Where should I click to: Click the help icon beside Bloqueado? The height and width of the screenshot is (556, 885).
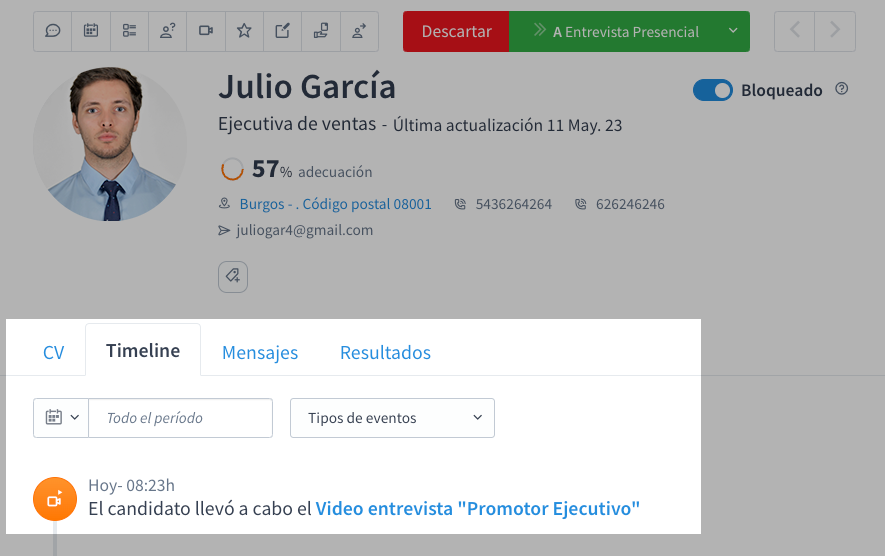coord(841,89)
